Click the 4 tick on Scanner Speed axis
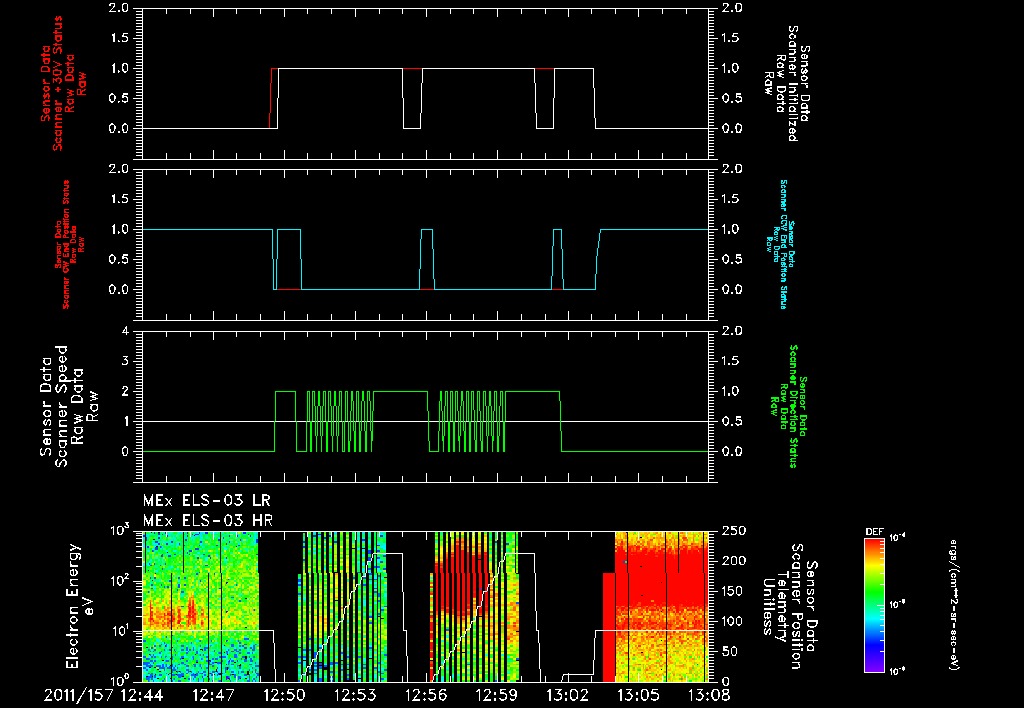The width and height of the screenshot is (1024, 708). pos(126,331)
